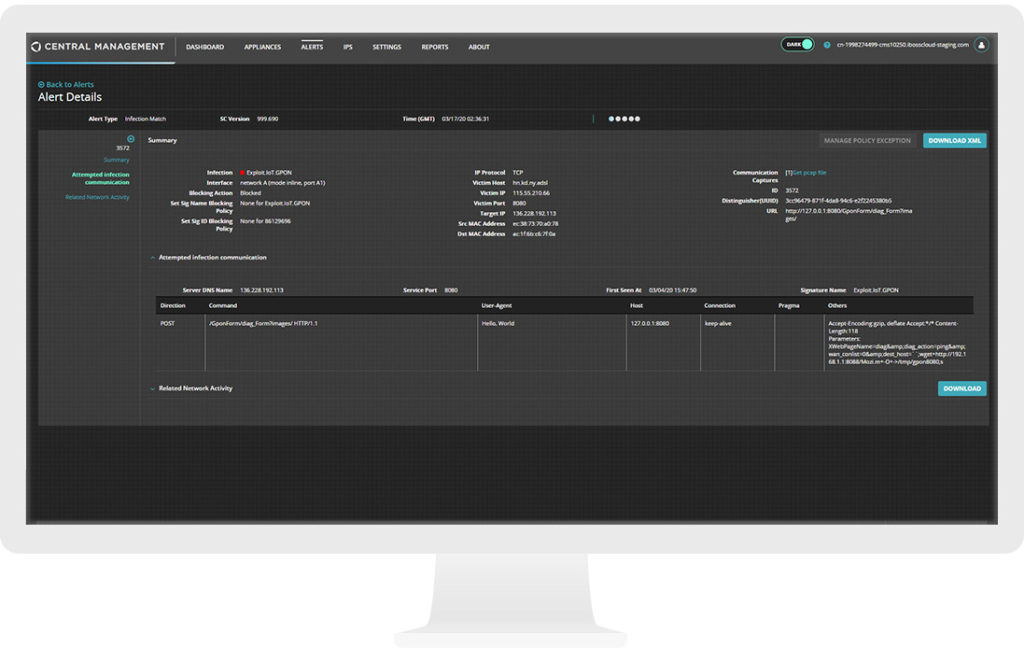Open the Dashboard menu
The height and width of the screenshot is (648, 1024).
click(x=205, y=47)
